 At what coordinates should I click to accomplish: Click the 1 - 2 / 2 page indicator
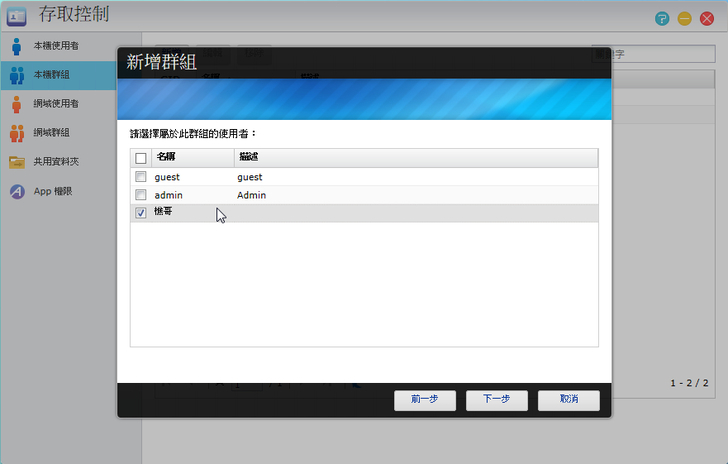[x=689, y=383]
